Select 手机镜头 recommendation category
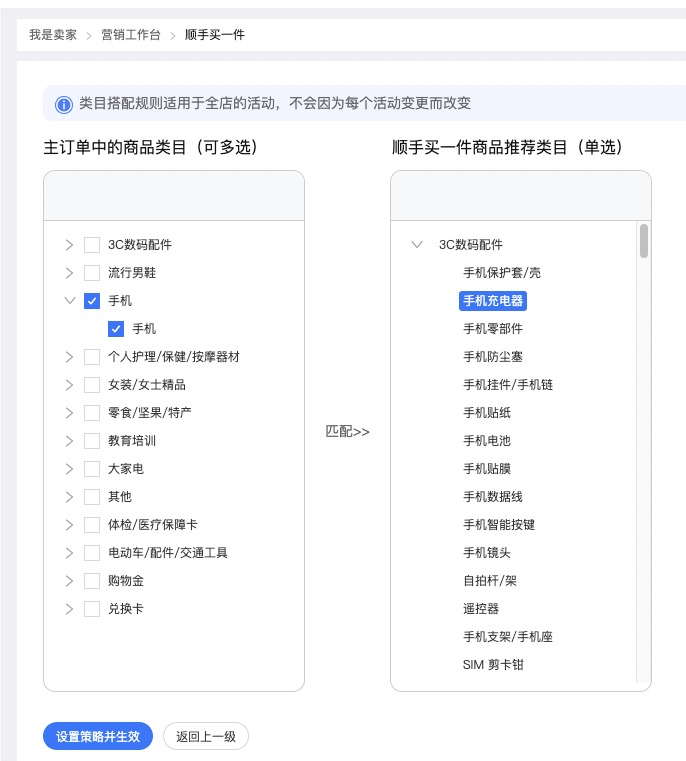The image size is (686, 761). 487,553
